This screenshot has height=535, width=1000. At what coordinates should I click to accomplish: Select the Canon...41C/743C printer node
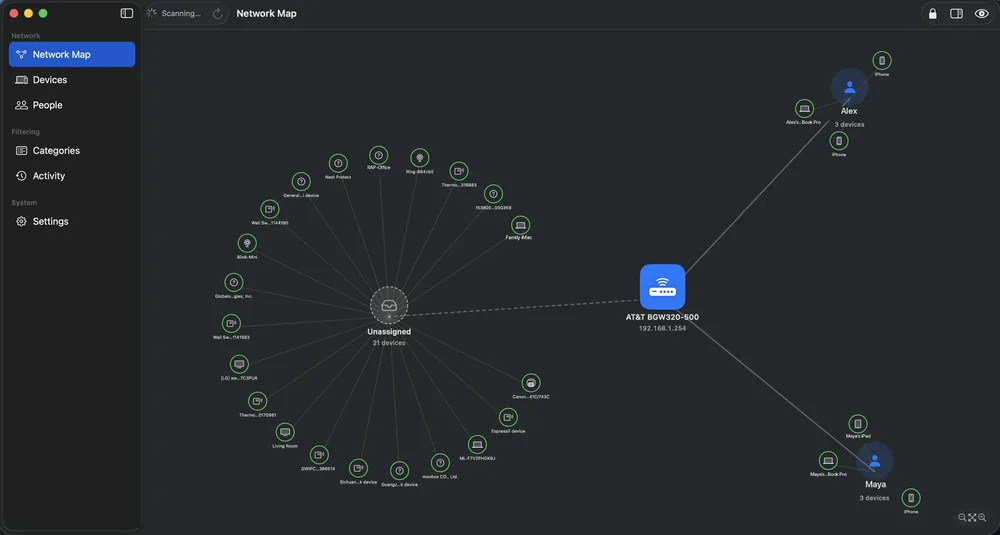[531, 383]
